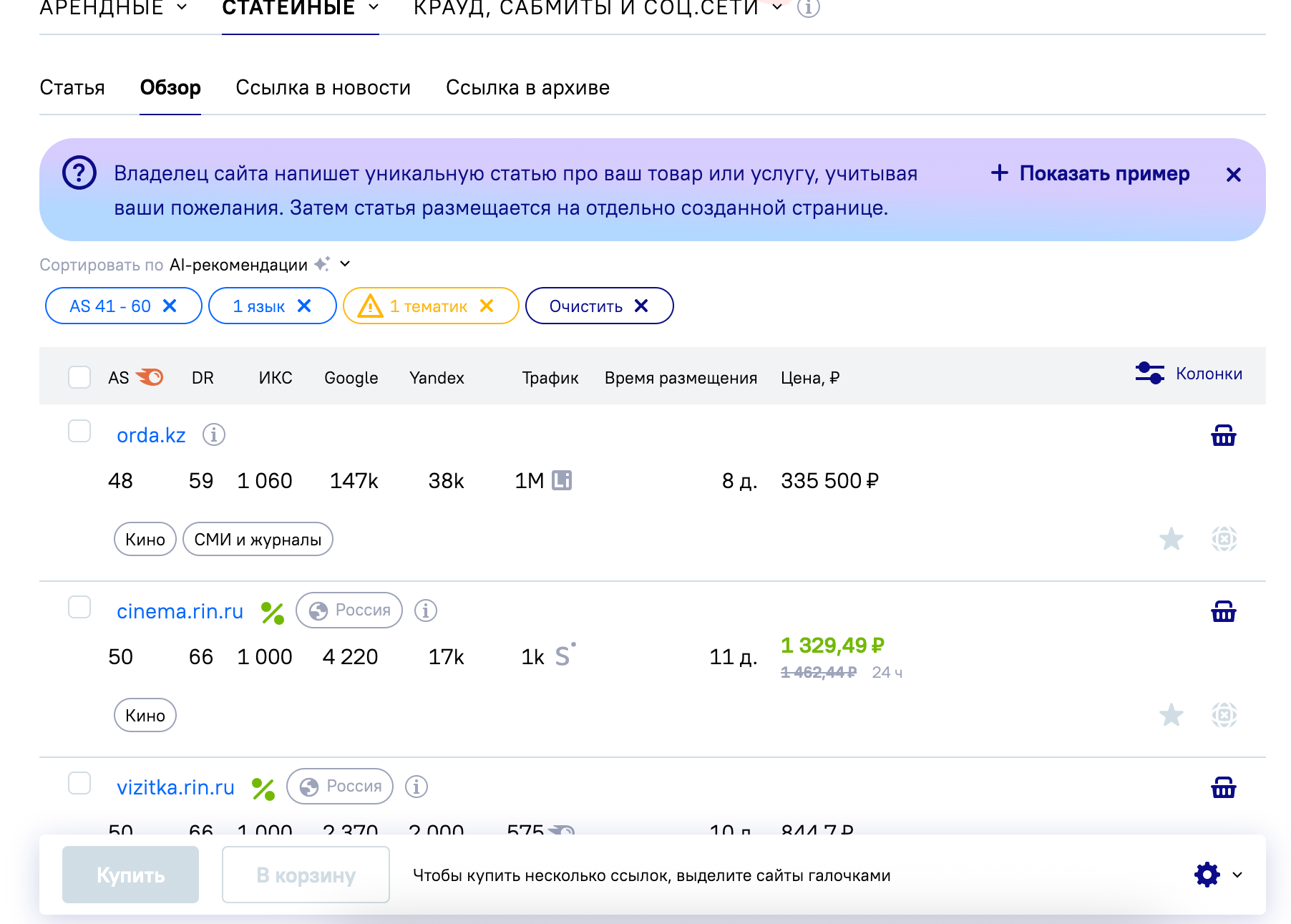1291x924 pixels.
Task: Toggle the select-all checkbox in table header
Action: tap(79, 377)
